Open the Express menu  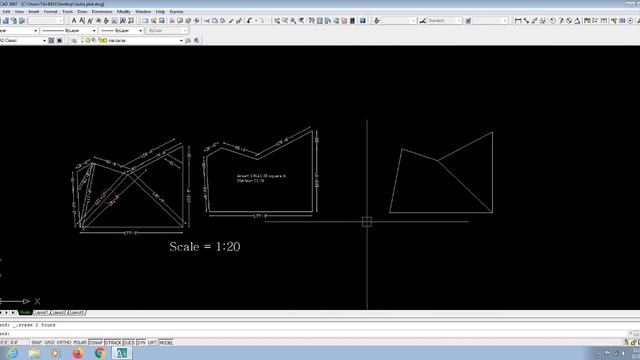point(176,12)
